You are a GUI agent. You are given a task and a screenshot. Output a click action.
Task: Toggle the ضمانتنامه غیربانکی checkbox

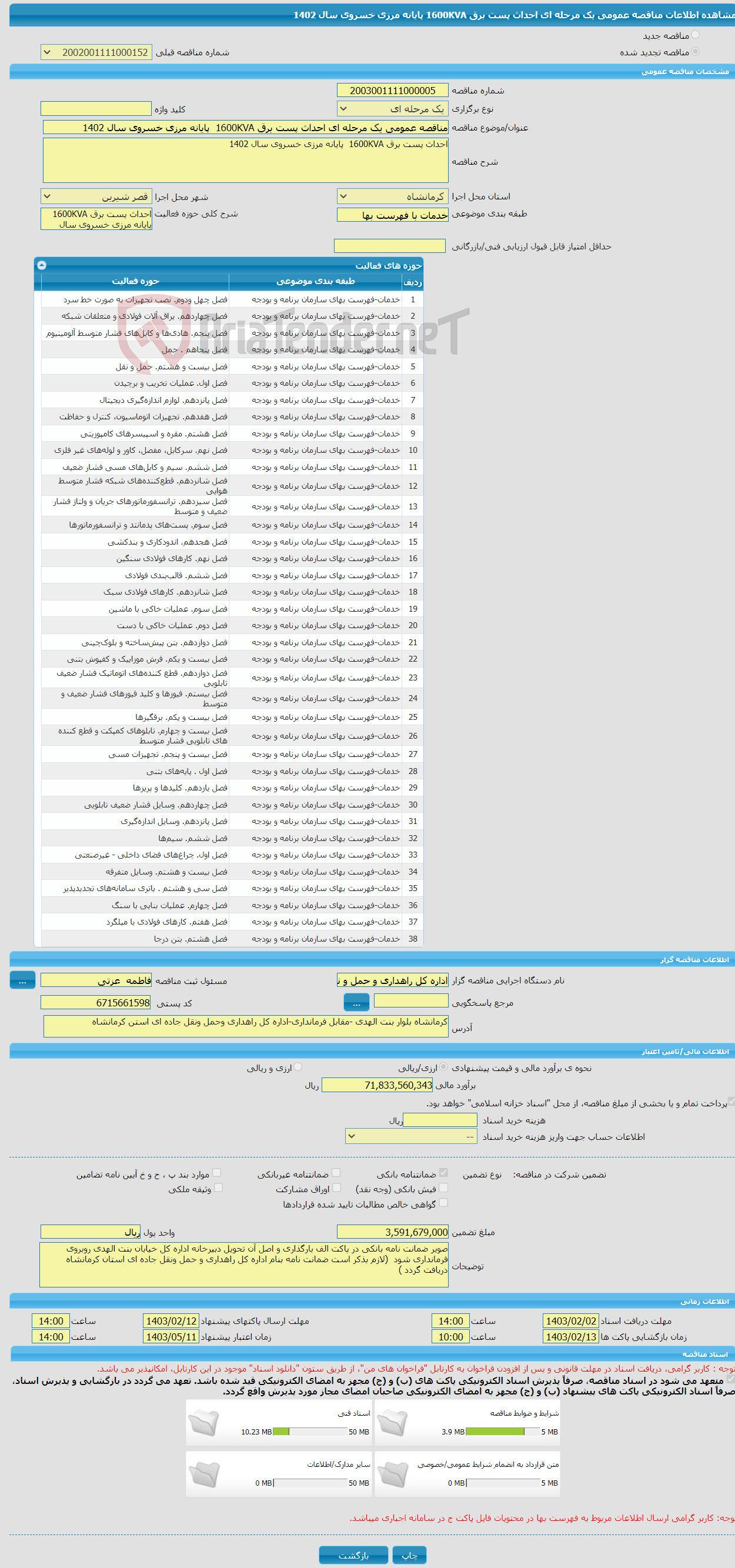coord(336,1172)
